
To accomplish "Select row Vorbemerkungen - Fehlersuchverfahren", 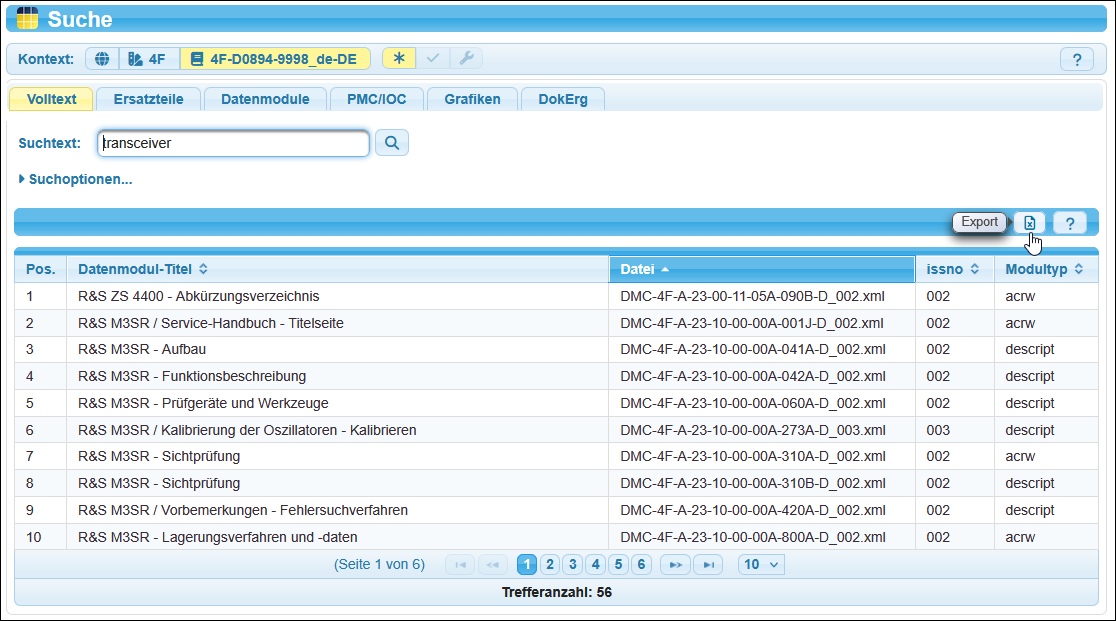I will coord(556,510).
